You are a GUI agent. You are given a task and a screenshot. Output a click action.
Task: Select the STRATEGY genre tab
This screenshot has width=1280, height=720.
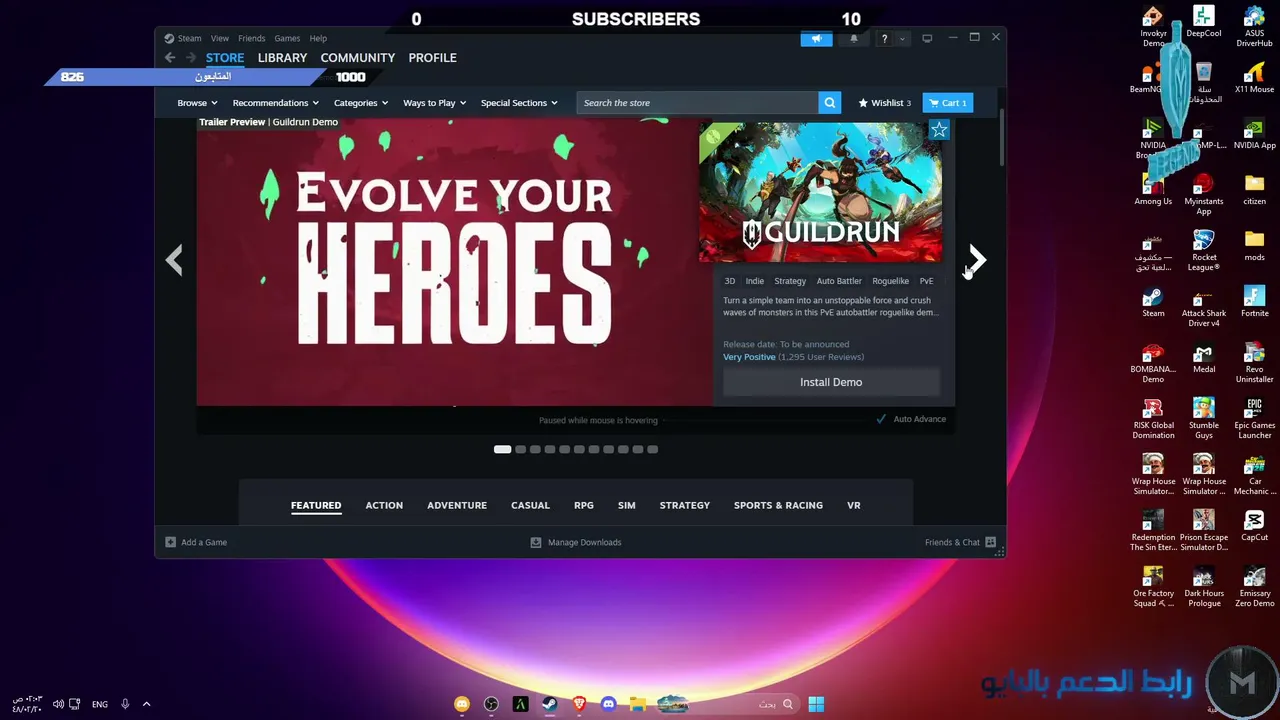point(685,505)
